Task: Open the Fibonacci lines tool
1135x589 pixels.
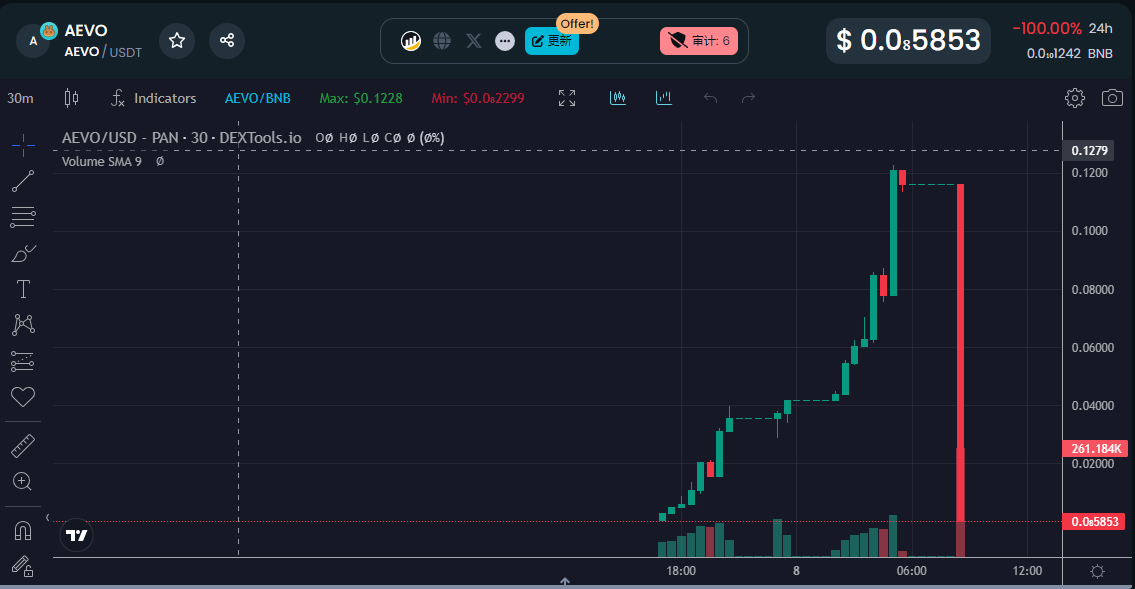Action: pos(23,216)
